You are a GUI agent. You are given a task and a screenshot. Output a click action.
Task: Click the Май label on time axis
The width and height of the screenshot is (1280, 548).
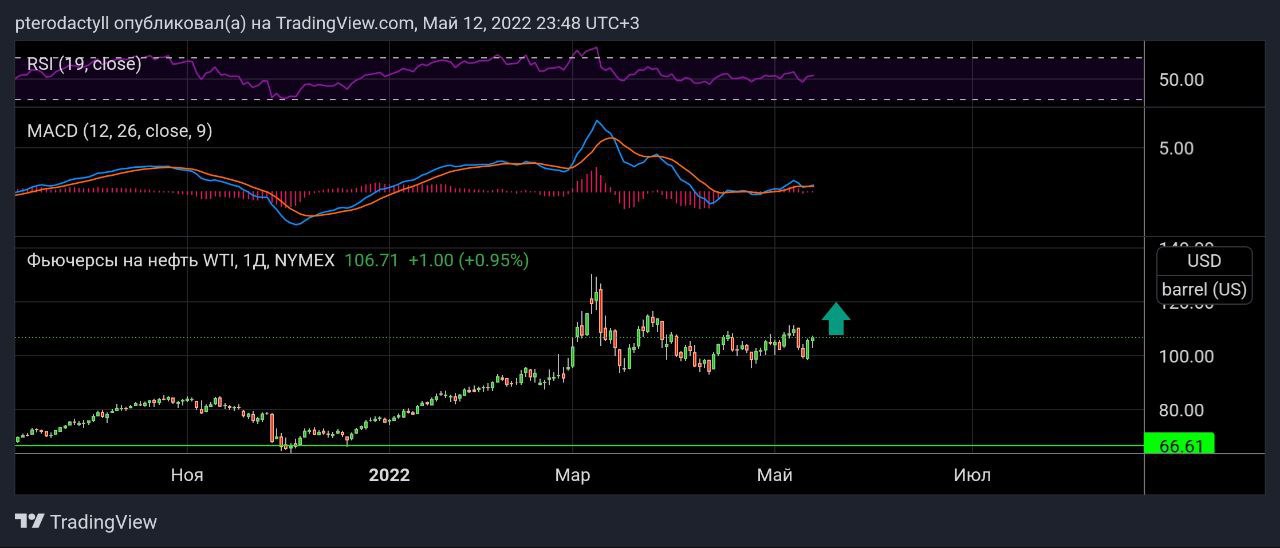pyautogui.click(x=775, y=474)
